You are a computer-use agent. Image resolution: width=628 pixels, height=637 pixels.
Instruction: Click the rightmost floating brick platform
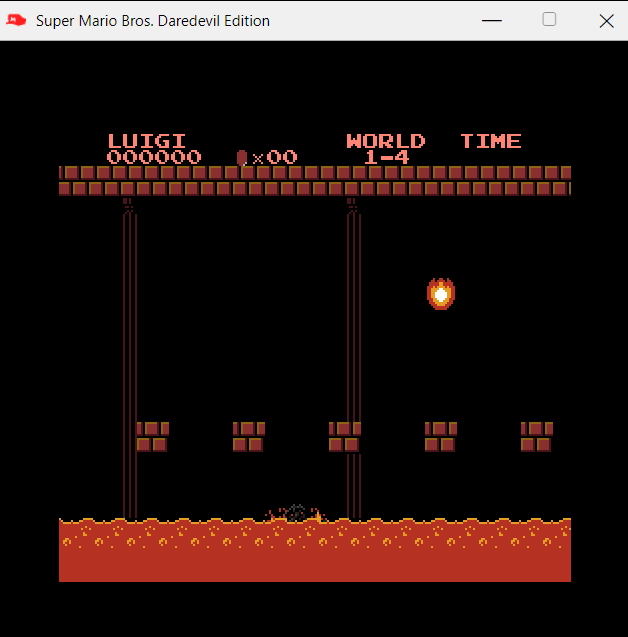pyautogui.click(x=537, y=437)
